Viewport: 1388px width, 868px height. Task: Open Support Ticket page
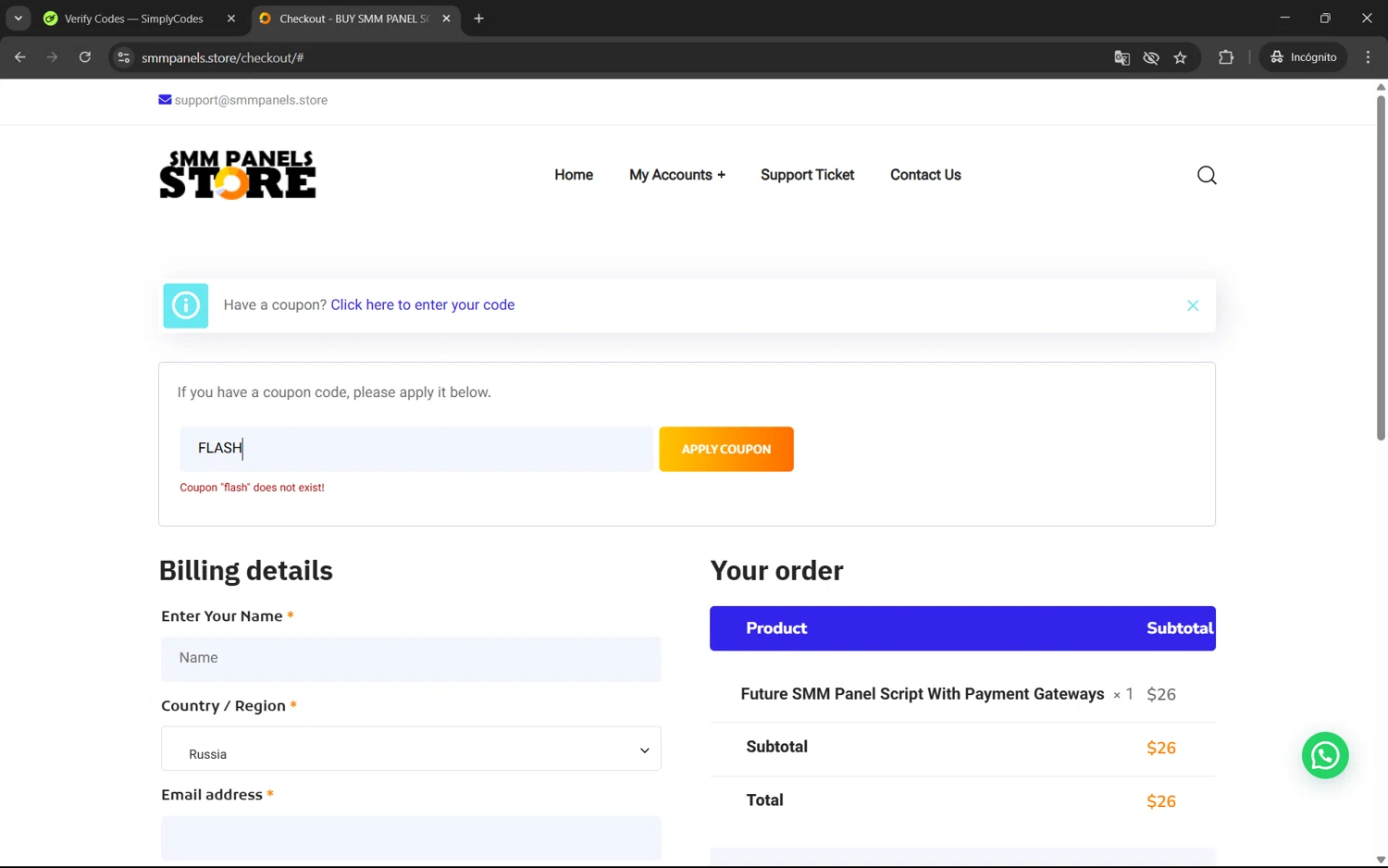click(x=807, y=175)
